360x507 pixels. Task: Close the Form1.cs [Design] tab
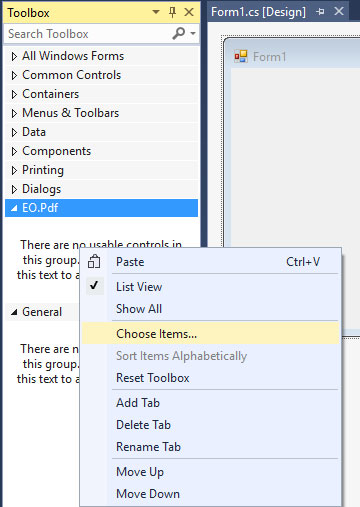(x=339, y=12)
